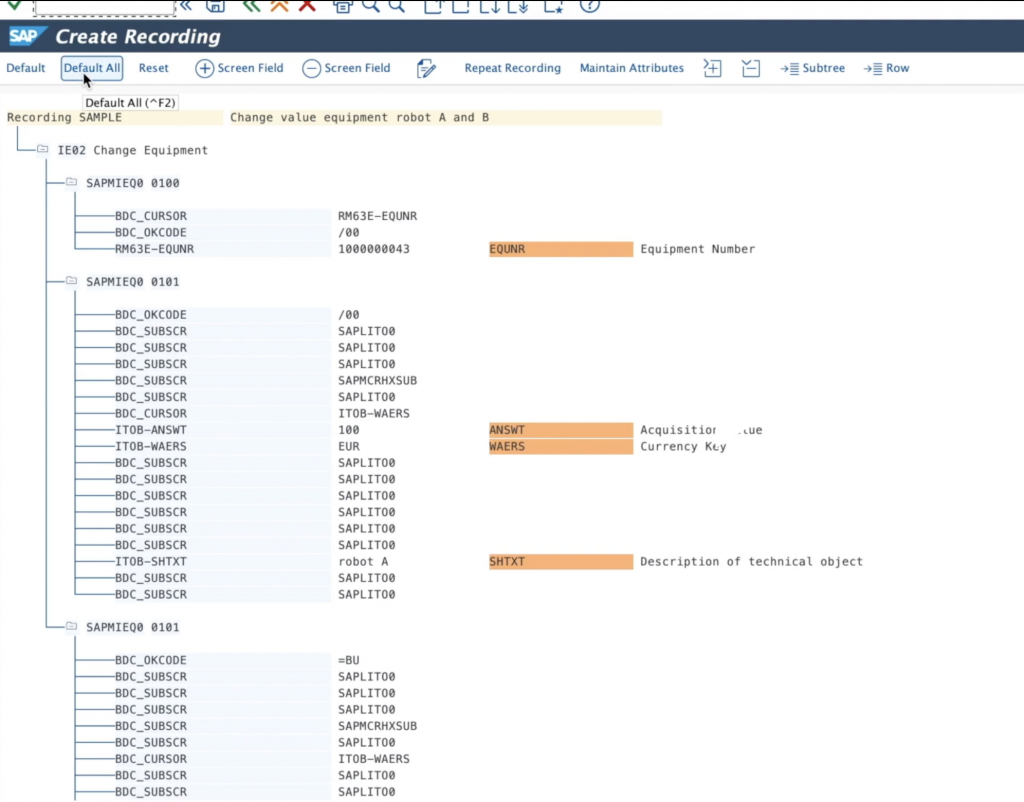Select the Subtree toolbar option
The image size is (1024, 802).
tap(812, 68)
